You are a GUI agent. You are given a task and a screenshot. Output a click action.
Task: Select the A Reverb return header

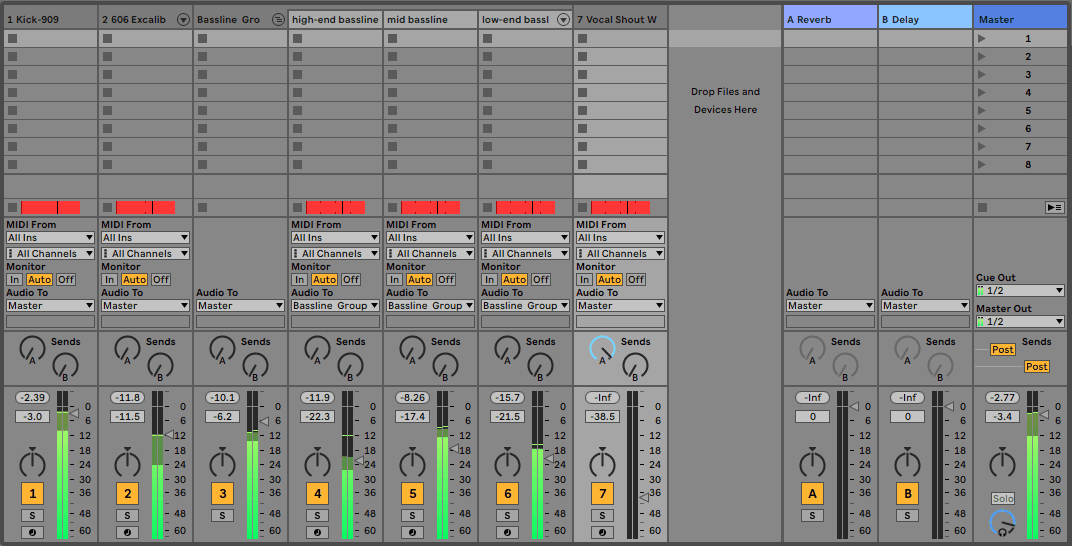click(831, 17)
